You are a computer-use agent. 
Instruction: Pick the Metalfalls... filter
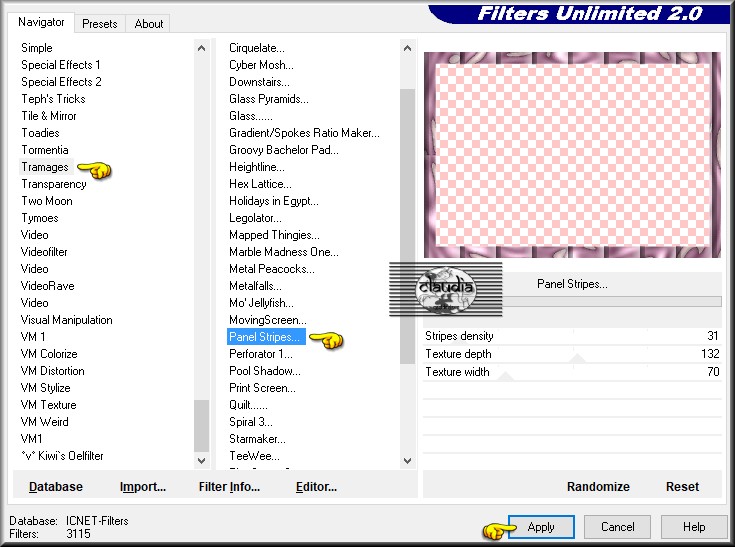(255, 286)
